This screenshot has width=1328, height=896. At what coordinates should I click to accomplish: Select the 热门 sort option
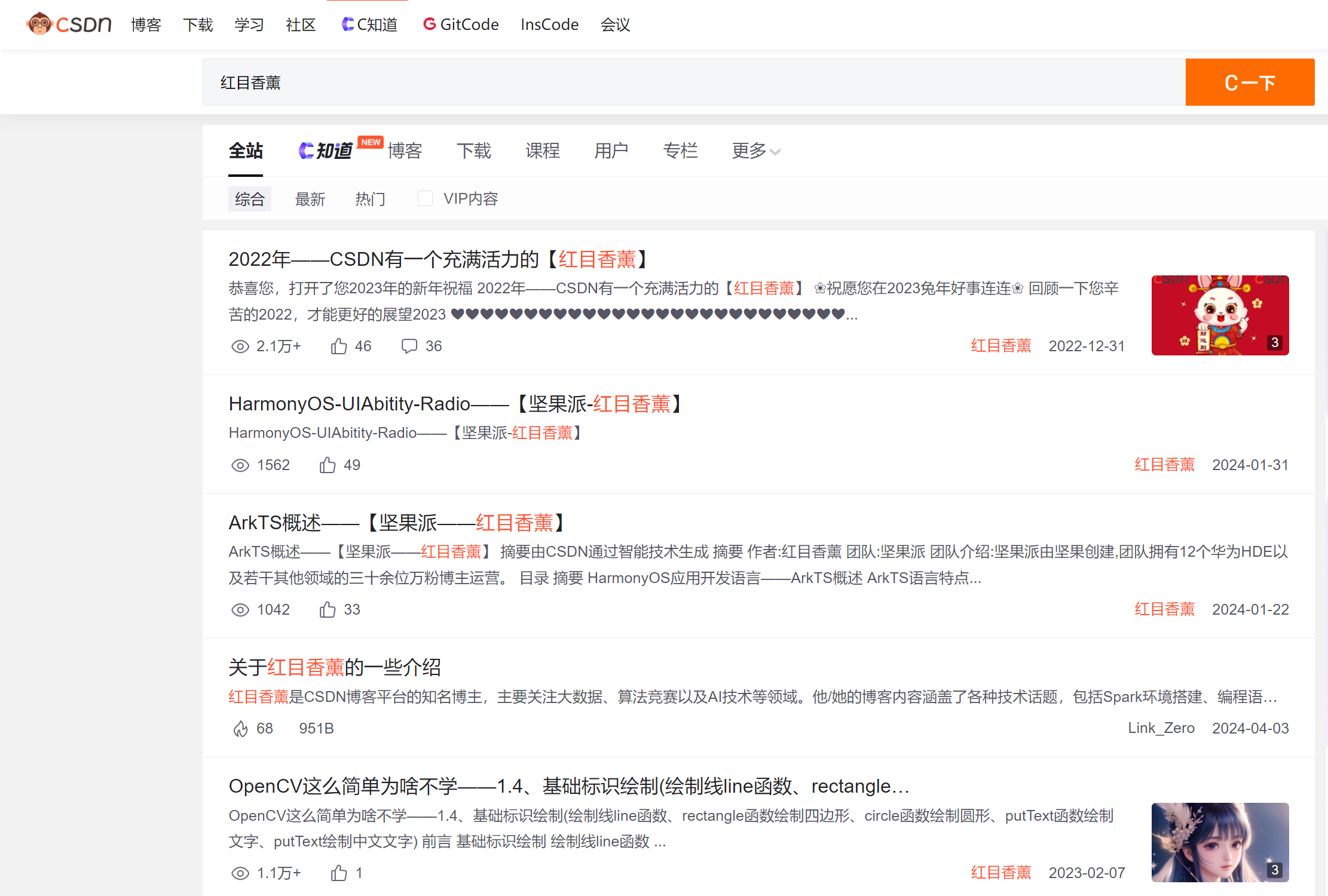point(370,199)
